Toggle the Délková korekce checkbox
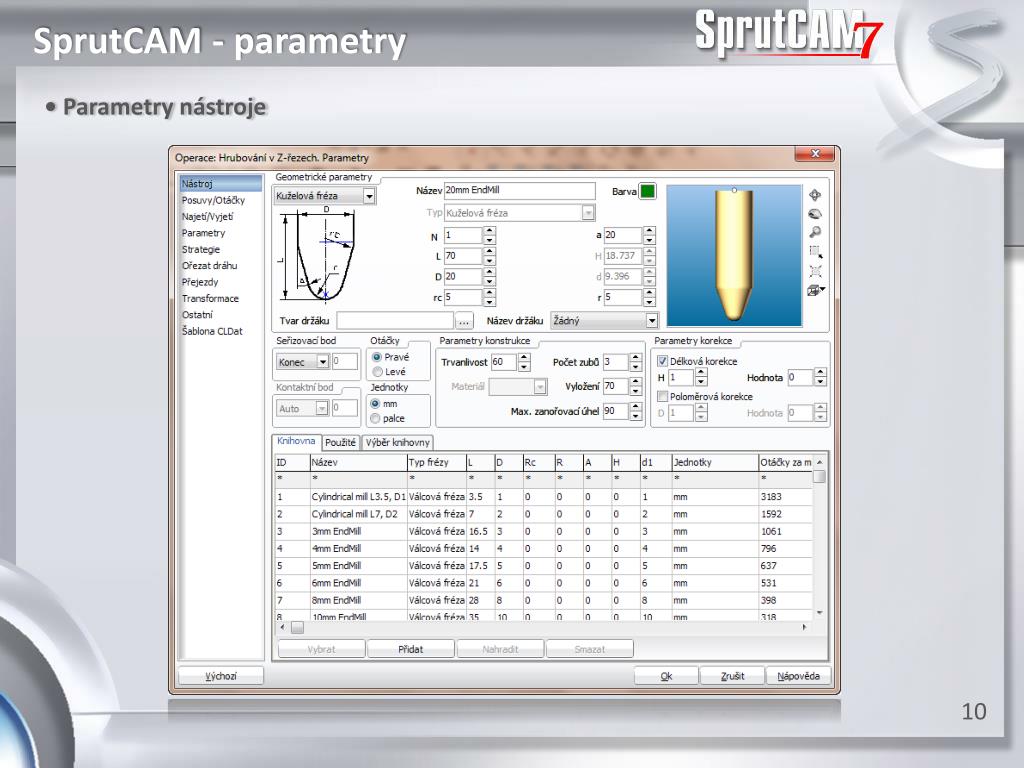 tap(662, 361)
